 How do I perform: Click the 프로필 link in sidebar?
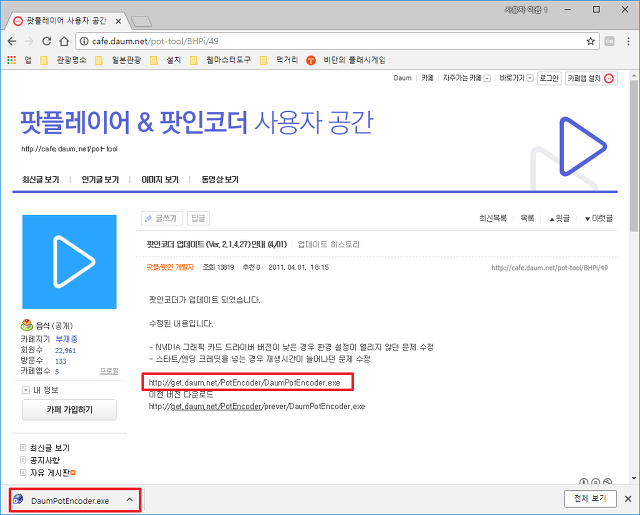pos(109,371)
